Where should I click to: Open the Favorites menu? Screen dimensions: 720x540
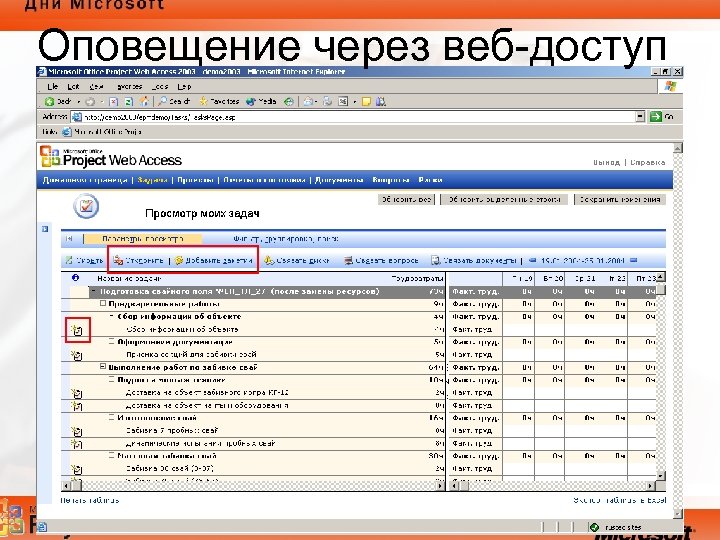tap(129, 86)
